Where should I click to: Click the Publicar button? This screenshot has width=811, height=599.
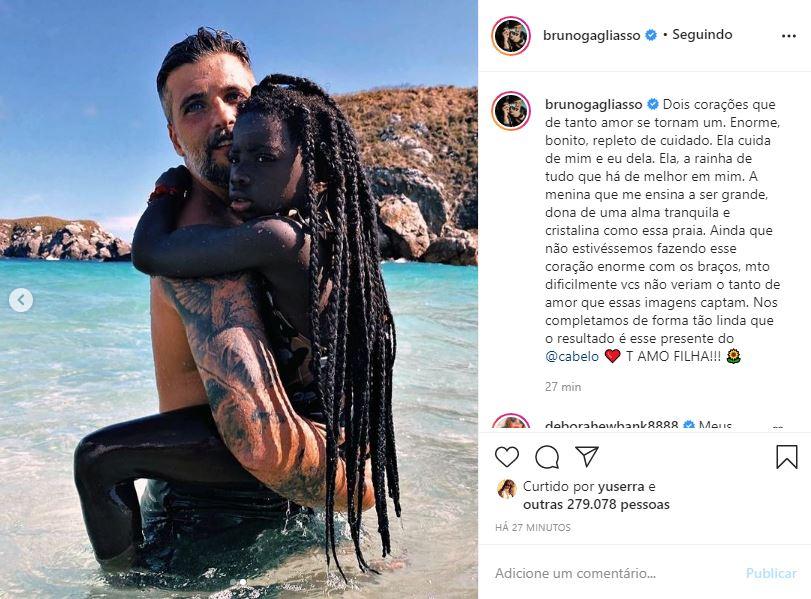(771, 573)
